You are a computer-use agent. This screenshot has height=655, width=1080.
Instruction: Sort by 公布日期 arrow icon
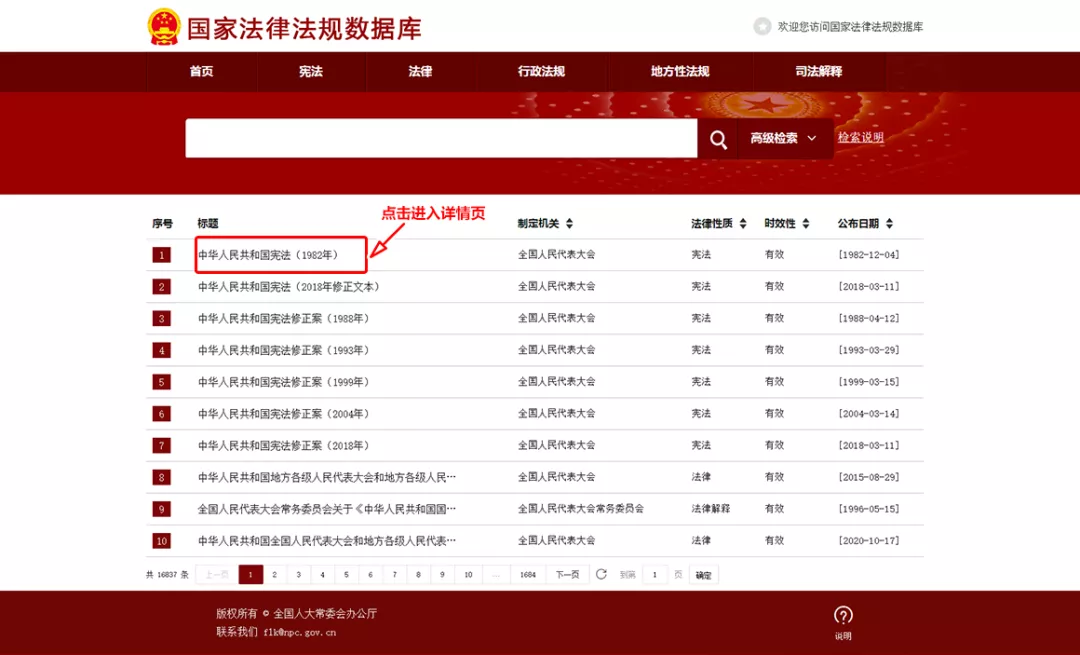[889, 224]
